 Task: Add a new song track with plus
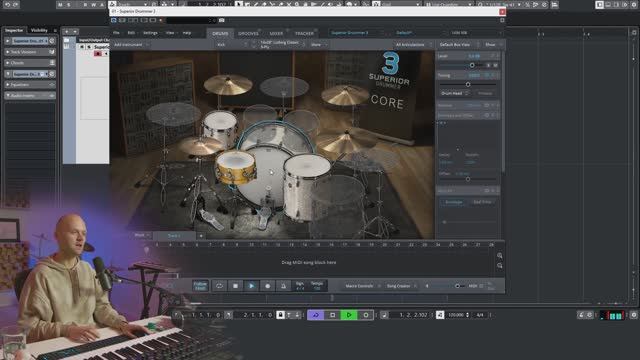(201, 236)
